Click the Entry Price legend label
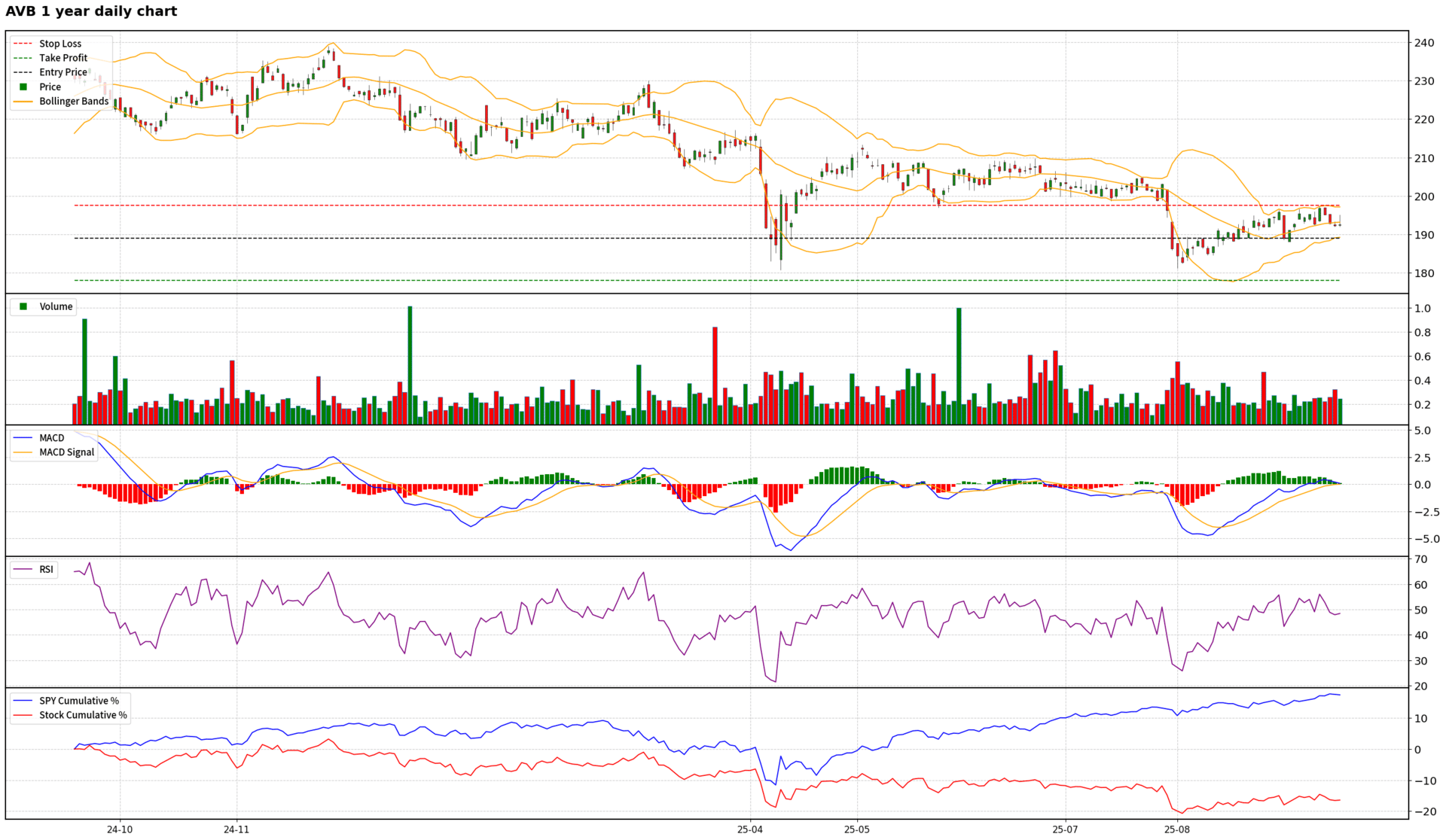 63,72
